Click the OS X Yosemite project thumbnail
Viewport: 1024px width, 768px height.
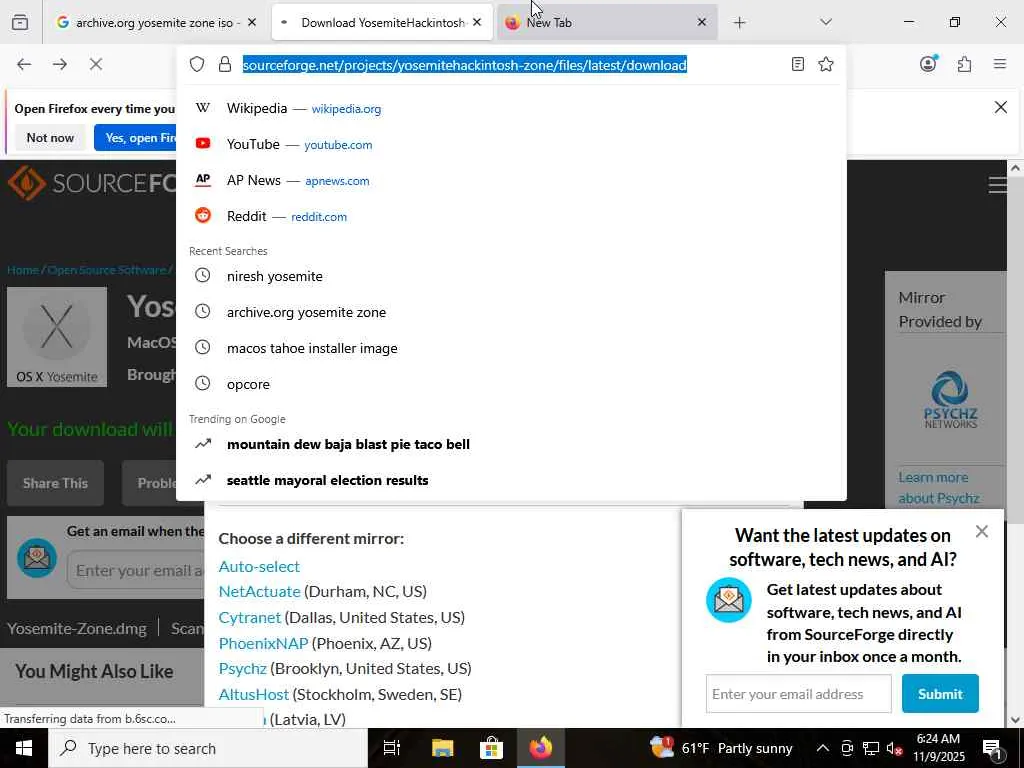pos(57,337)
